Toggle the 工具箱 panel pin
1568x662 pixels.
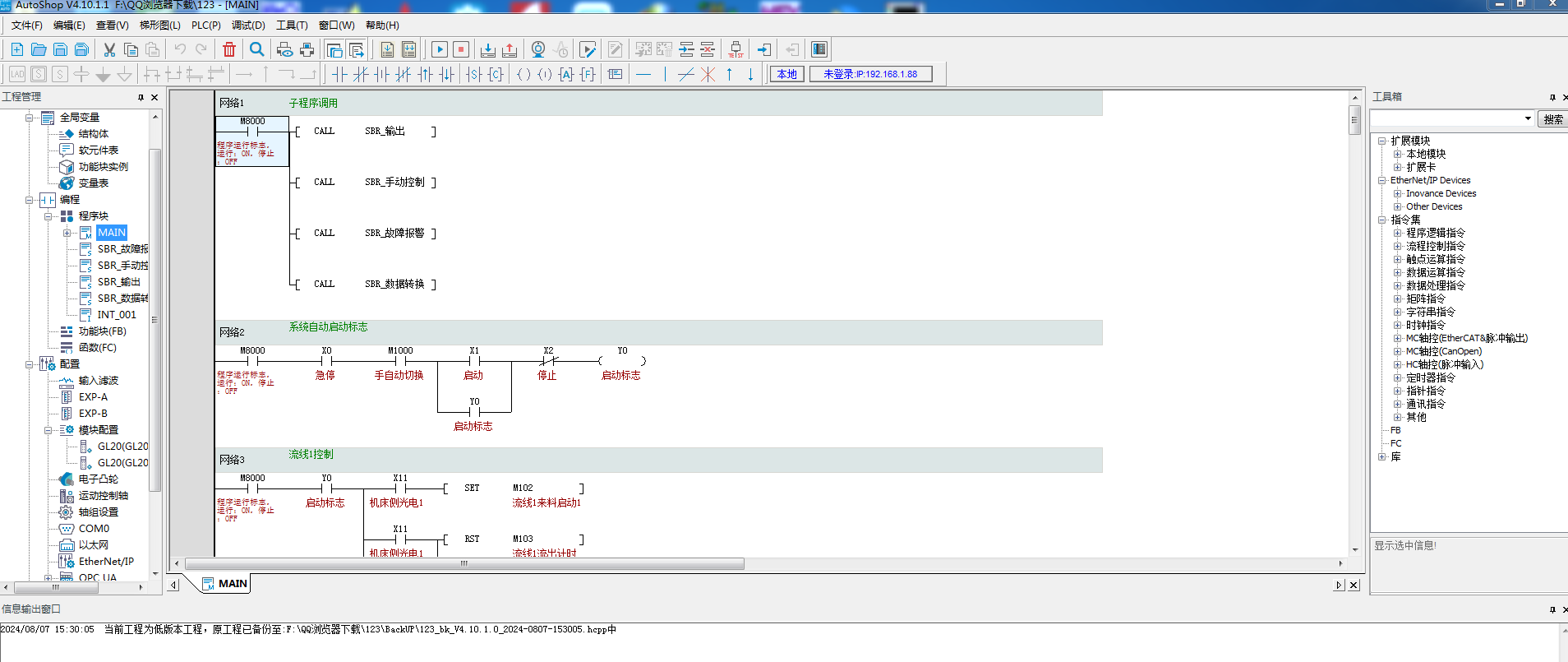(x=1552, y=97)
